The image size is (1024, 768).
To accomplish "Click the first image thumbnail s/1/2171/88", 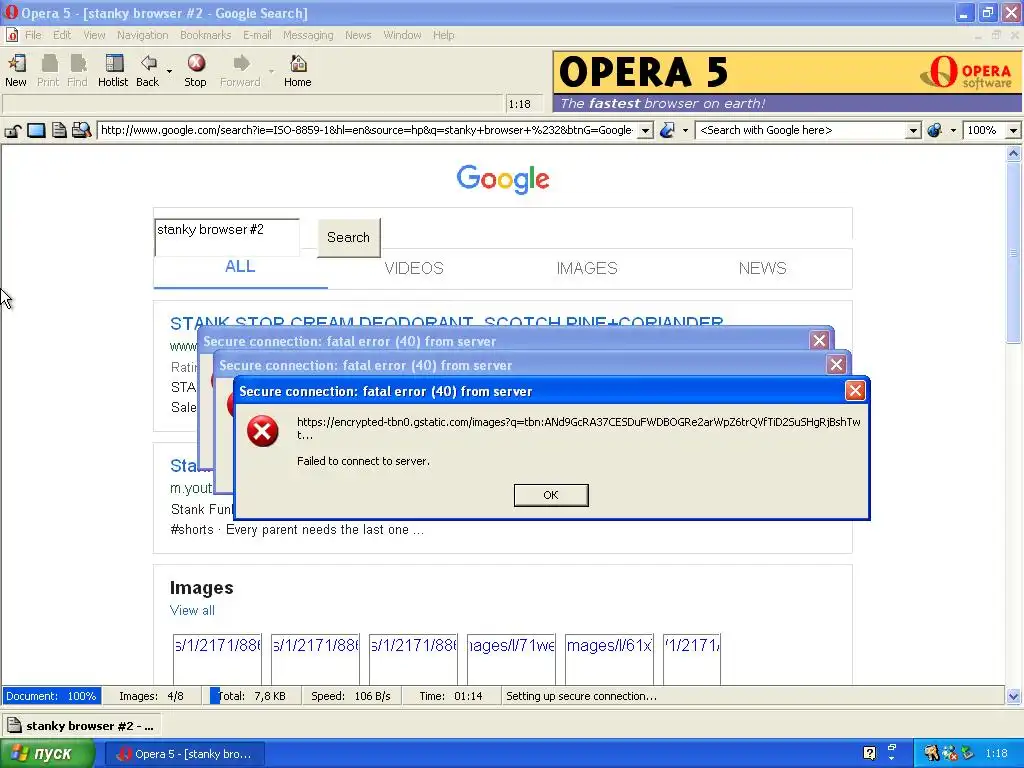I will click(217, 658).
